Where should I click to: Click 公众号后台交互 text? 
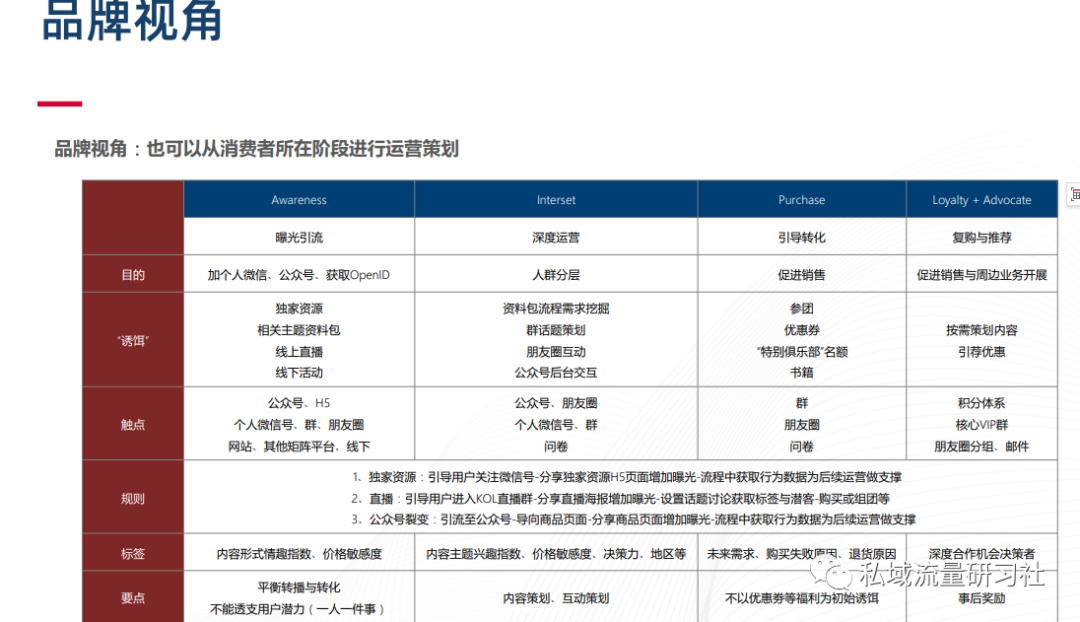[556, 373]
